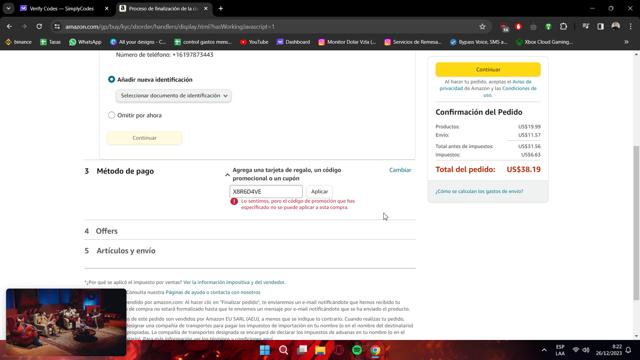Bookmark this page with the star icon

coord(482,27)
